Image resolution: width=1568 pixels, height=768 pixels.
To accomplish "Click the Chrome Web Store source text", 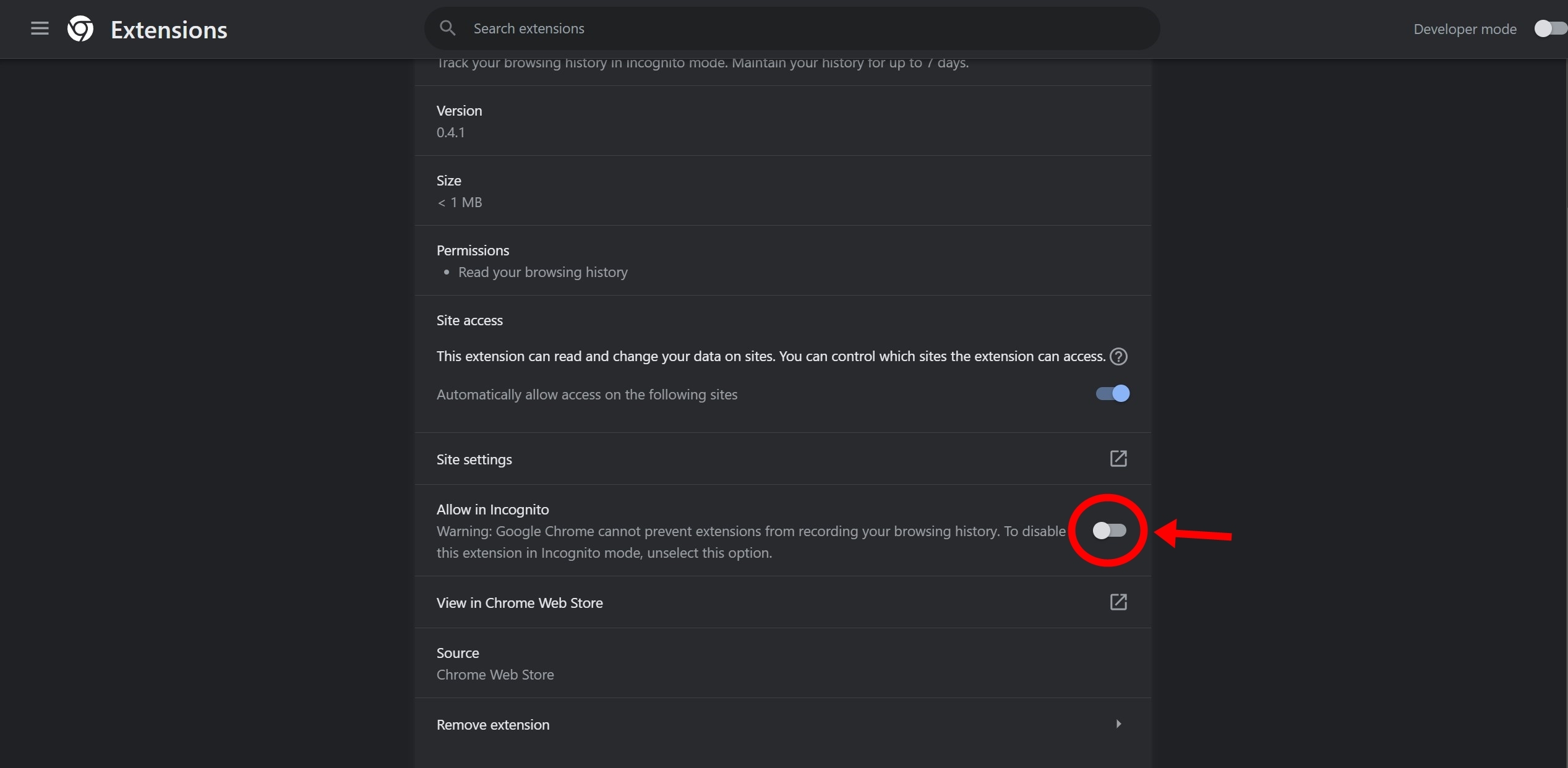I will tap(495, 675).
